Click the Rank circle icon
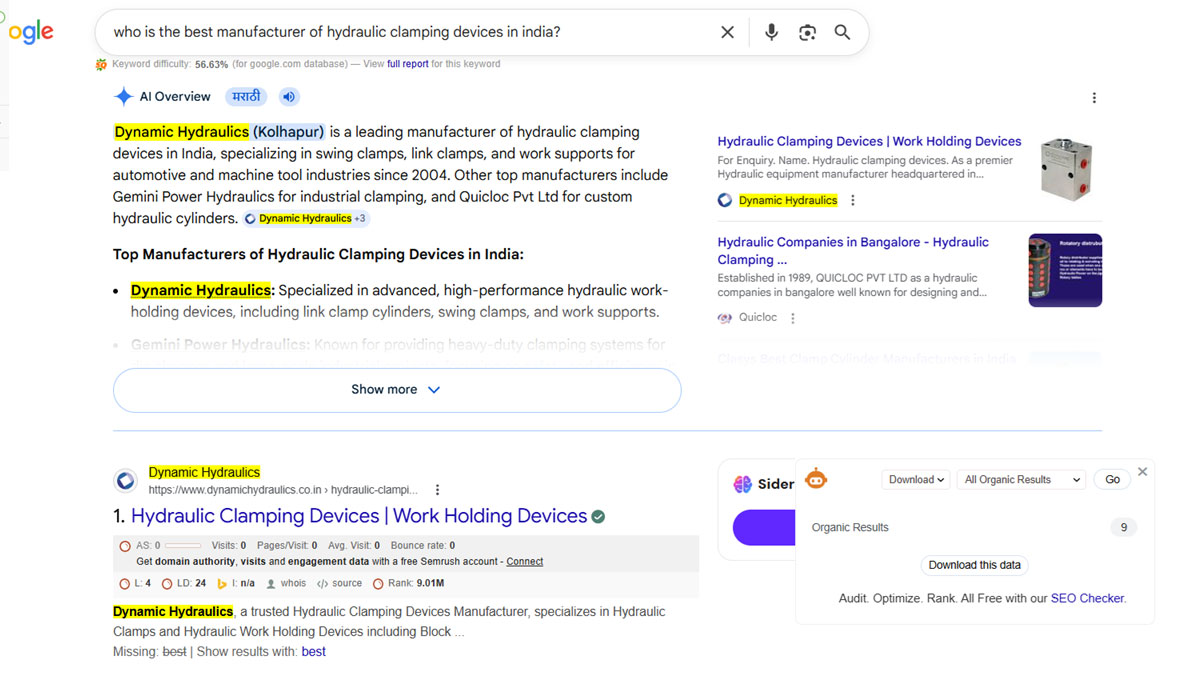 (378, 584)
